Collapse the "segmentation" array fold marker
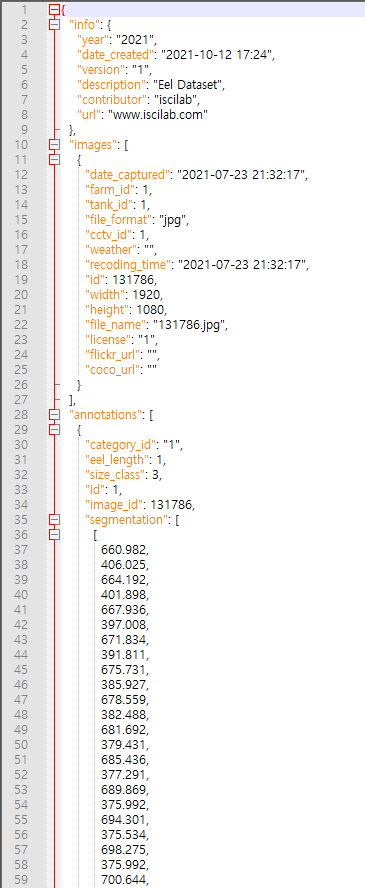This screenshot has width=365, height=888. click(x=54, y=519)
